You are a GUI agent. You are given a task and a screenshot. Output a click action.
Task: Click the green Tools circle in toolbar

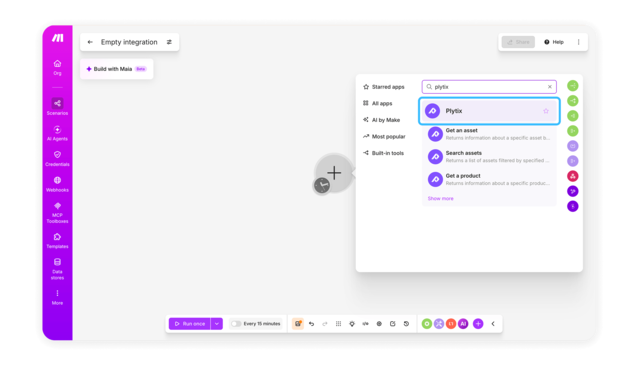coord(426,324)
